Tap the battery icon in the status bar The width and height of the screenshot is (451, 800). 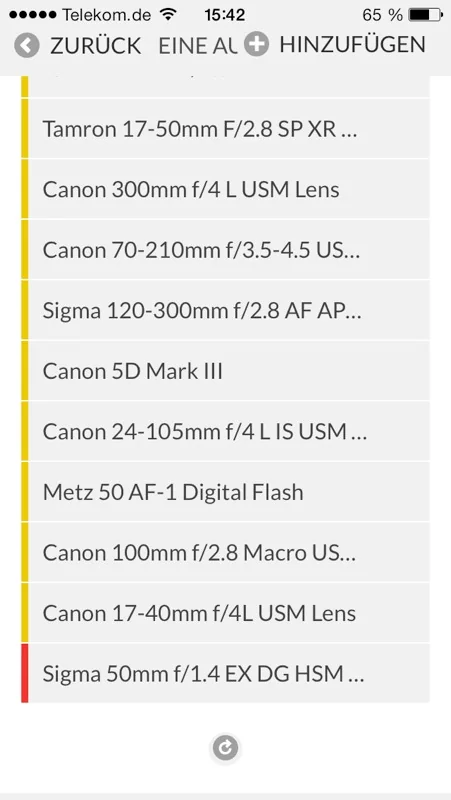point(425,15)
